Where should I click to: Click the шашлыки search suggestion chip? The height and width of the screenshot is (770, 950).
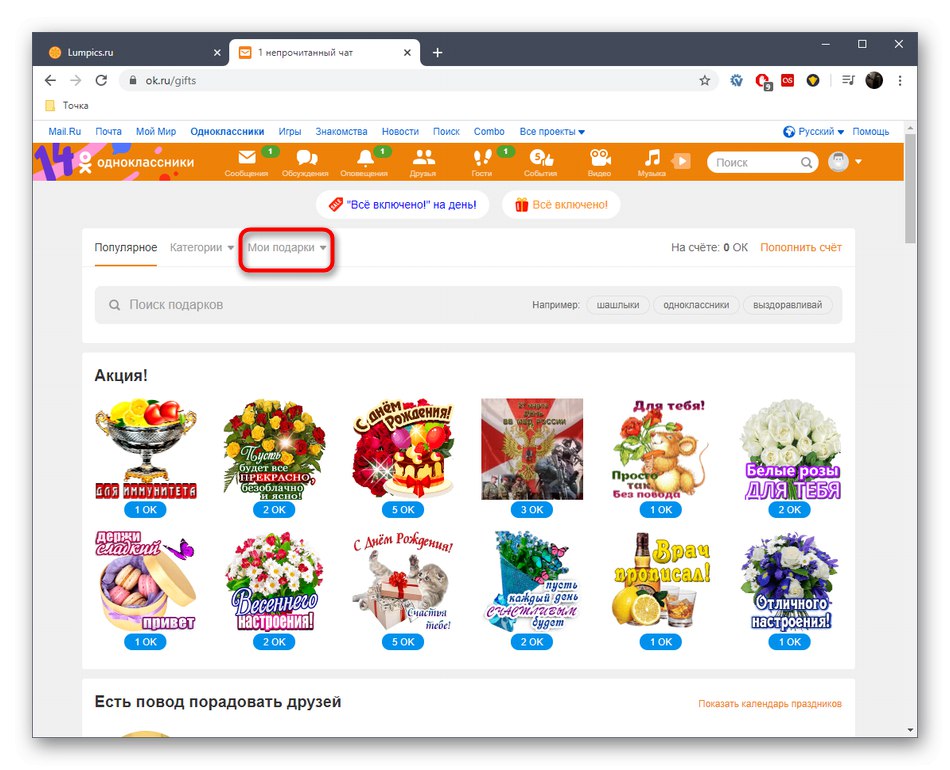[617, 305]
